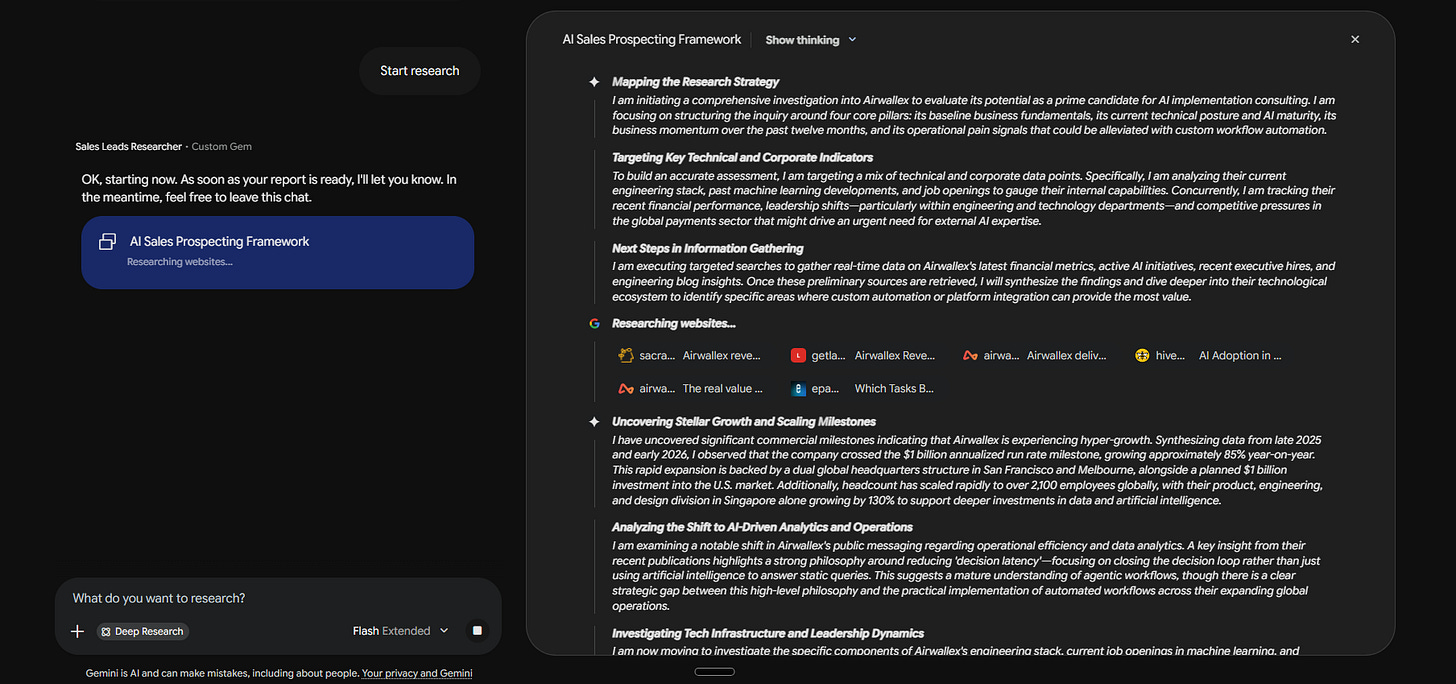This screenshot has height=684, width=1456.
Task: Click the Google icon next to Researching websites
Action: tap(594, 324)
